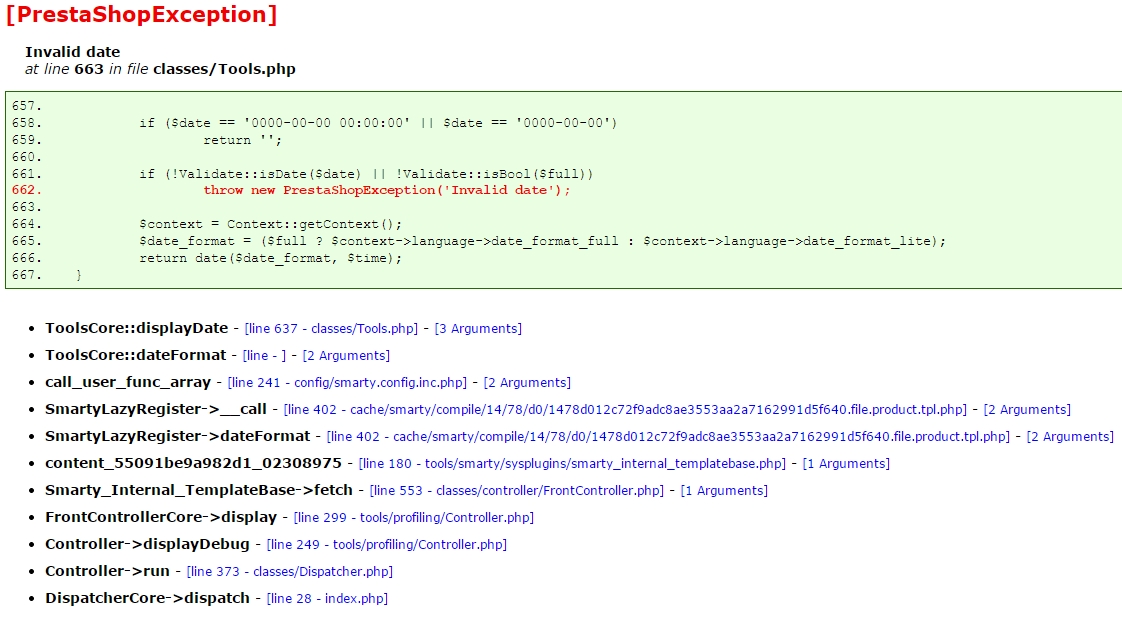Click the PrestaShopException heading
This screenshot has width=1122, height=638.
(x=141, y=14)
